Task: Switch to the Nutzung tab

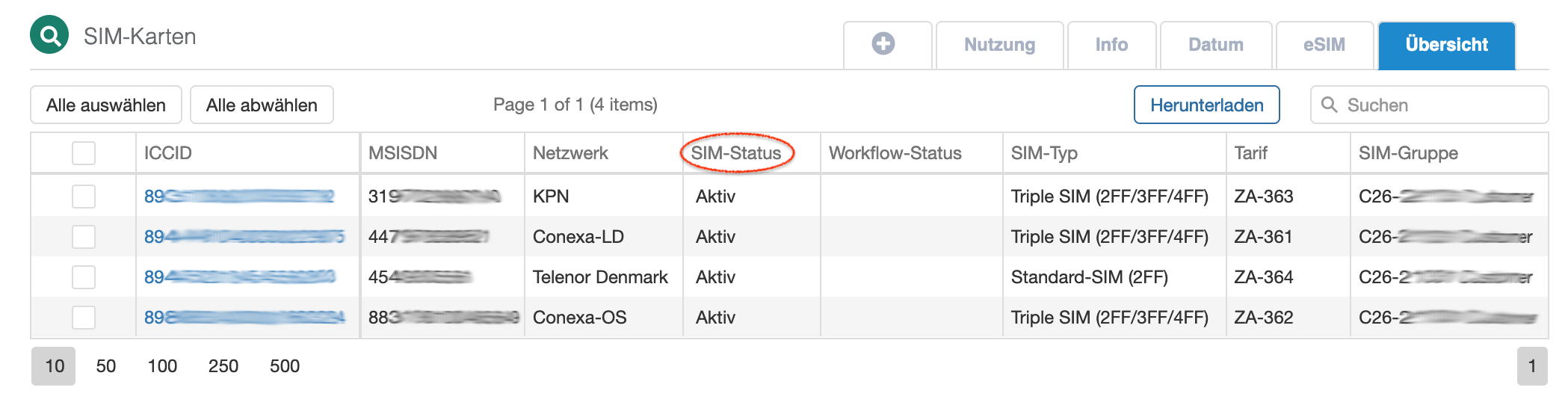Action: tap(999, 45)
